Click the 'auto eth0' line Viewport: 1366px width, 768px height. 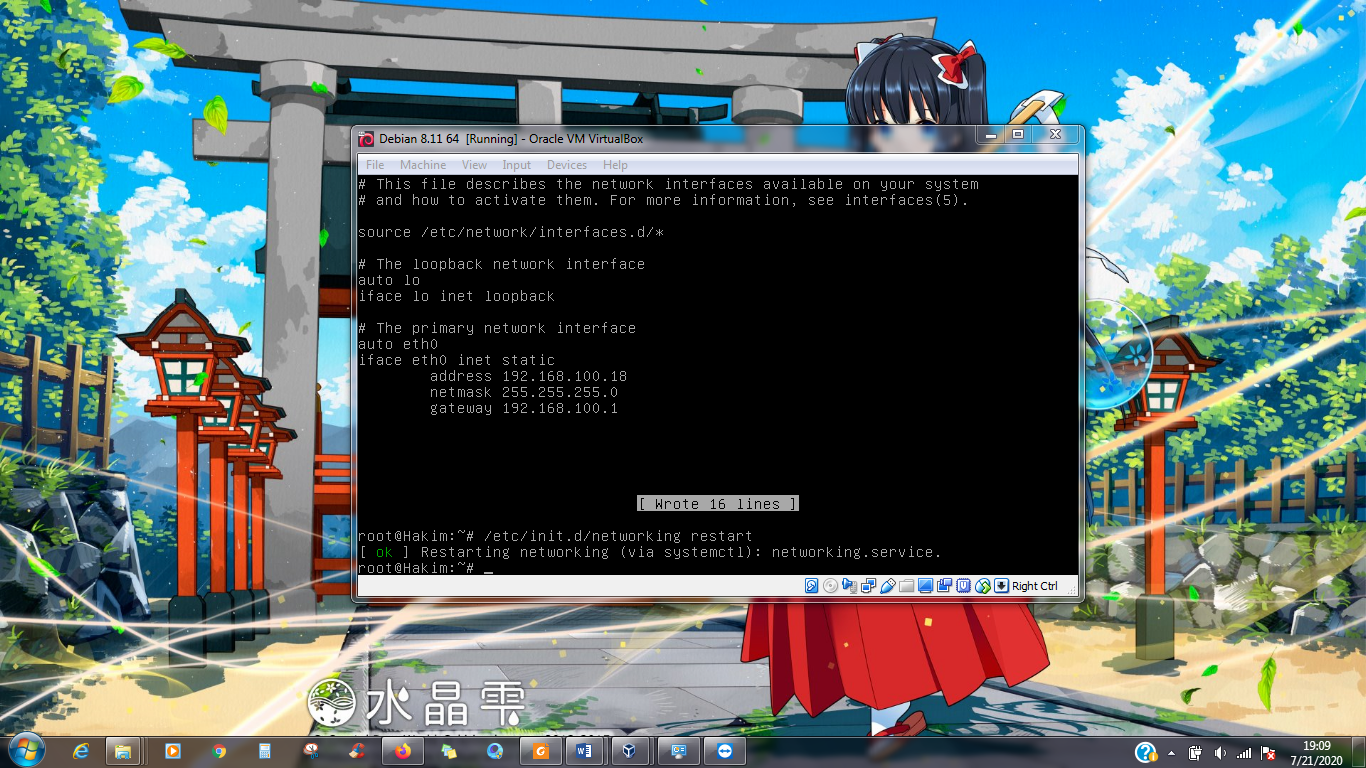[x=398, y=344]
